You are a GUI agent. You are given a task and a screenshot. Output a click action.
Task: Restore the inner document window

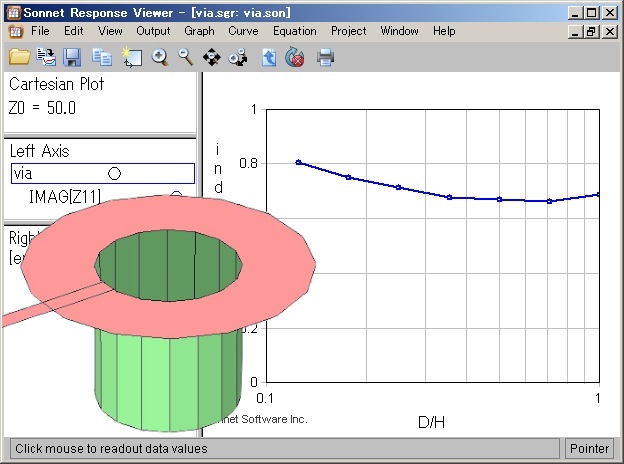tap(591, 31)
